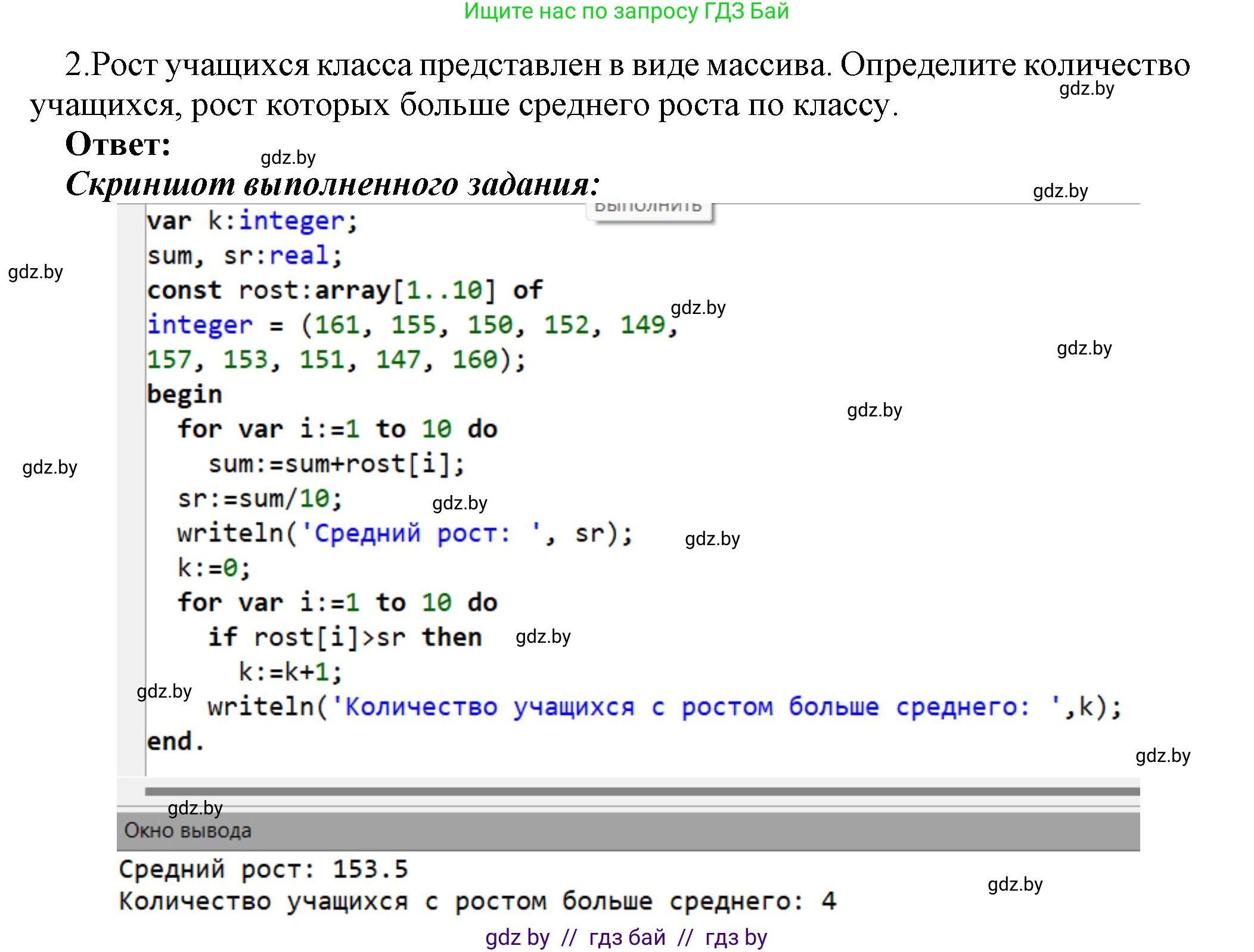Click the 'Окно вывода' panel header

628,830
